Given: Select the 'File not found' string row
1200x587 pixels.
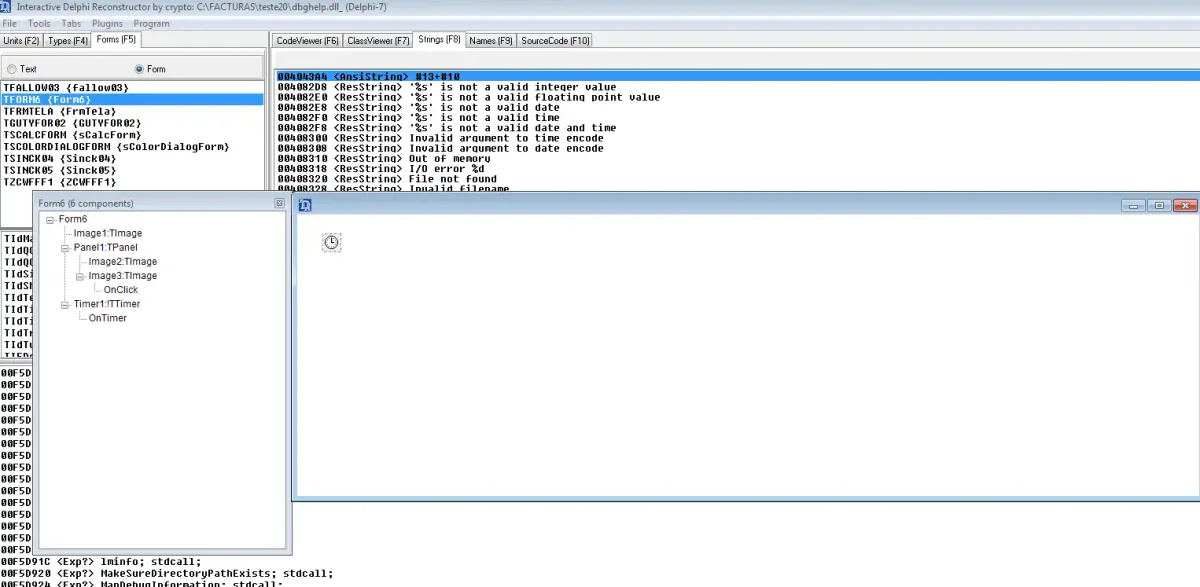Looking at the screenshot, I should click(x=737, y=178).
